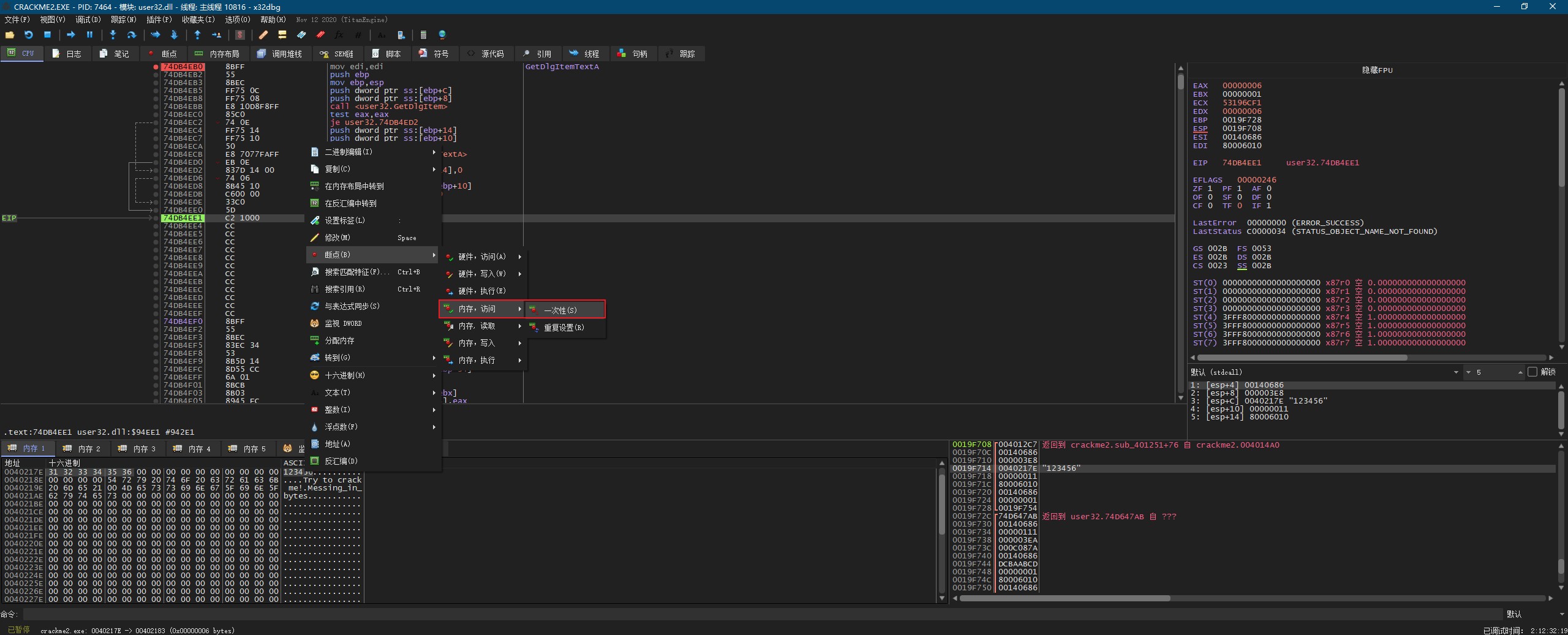The height and width of the screenshot is (635, 1568).
Task: Click the step into toolbar icon
Action: [x=113, y=35]
